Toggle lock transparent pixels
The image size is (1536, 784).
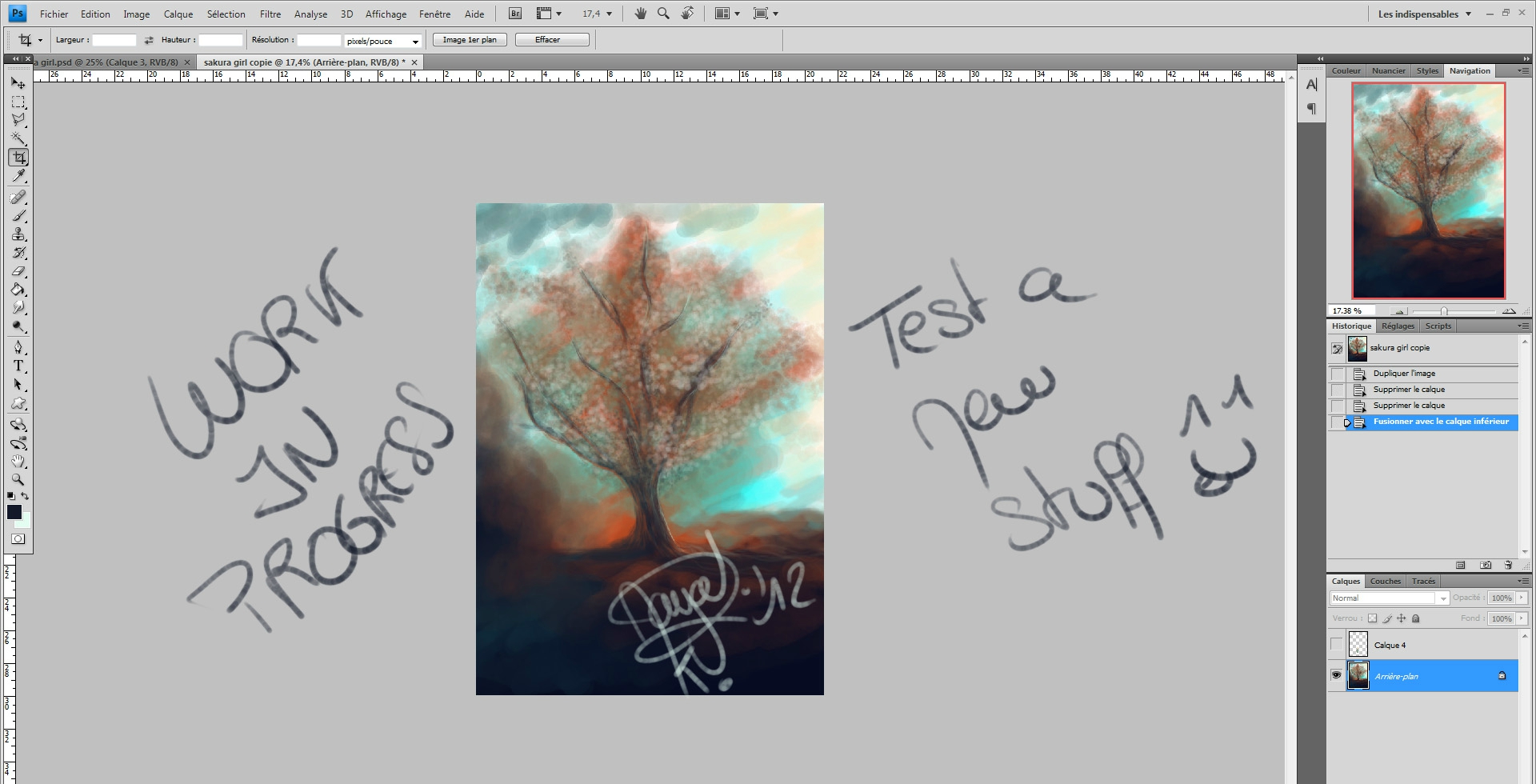tap(1373, 618)
